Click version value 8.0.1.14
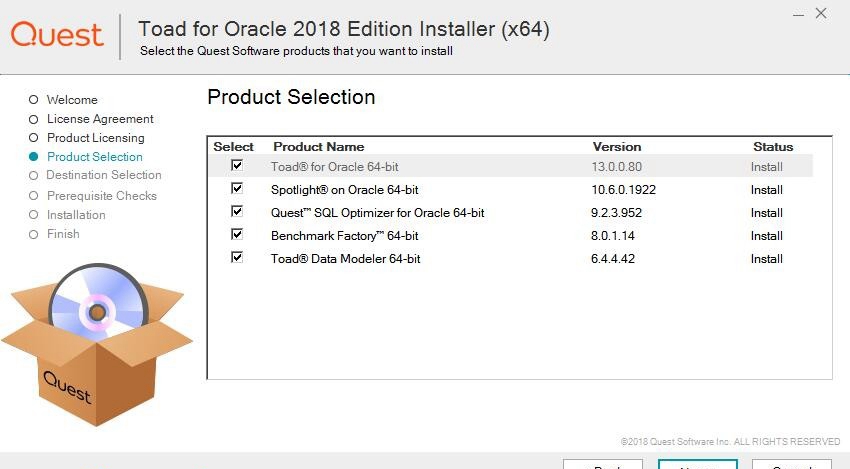 coord(613,236)
